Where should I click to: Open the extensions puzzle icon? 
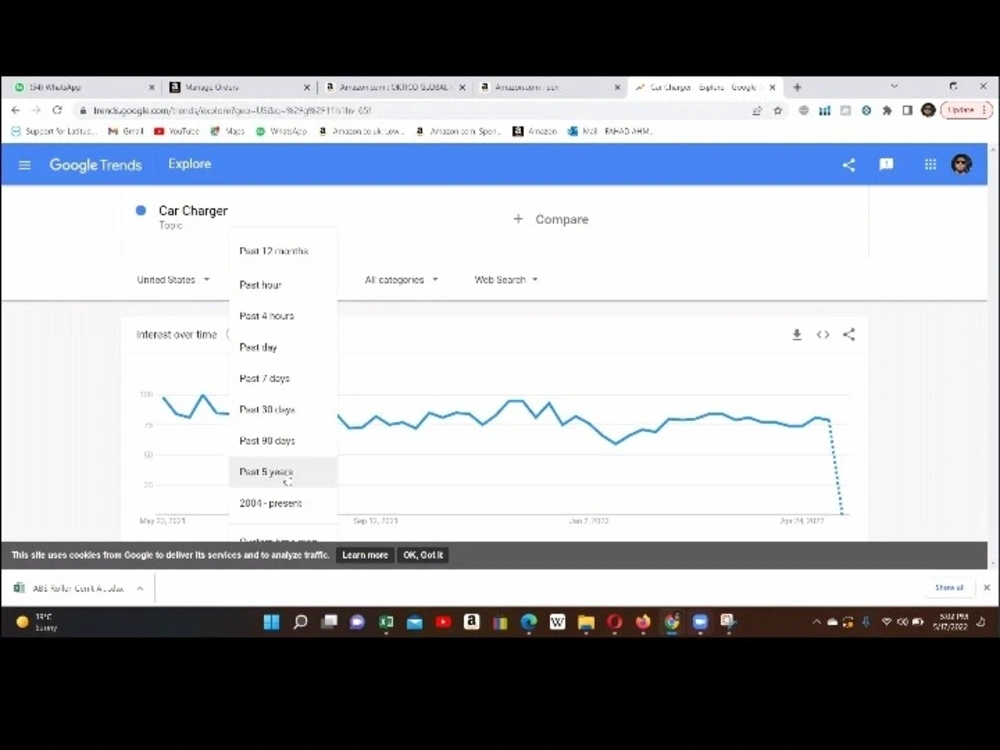tap(887, 110)
